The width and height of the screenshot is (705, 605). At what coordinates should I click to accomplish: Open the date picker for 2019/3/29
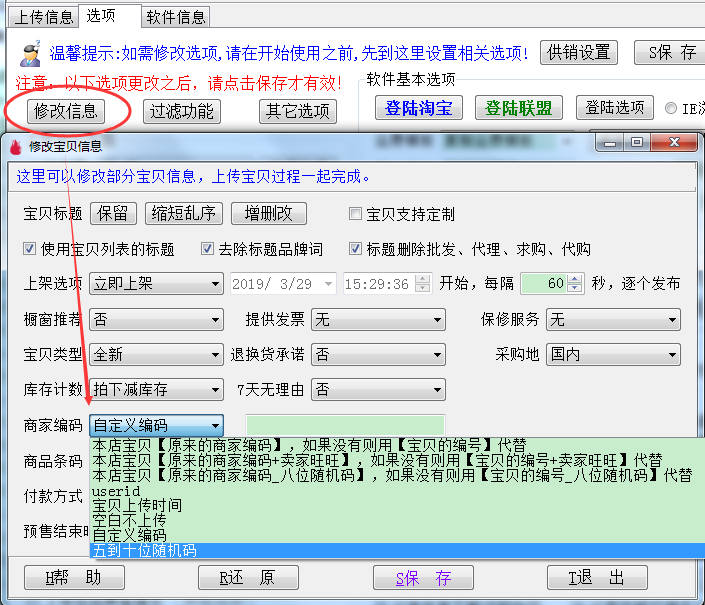[328, 284]
